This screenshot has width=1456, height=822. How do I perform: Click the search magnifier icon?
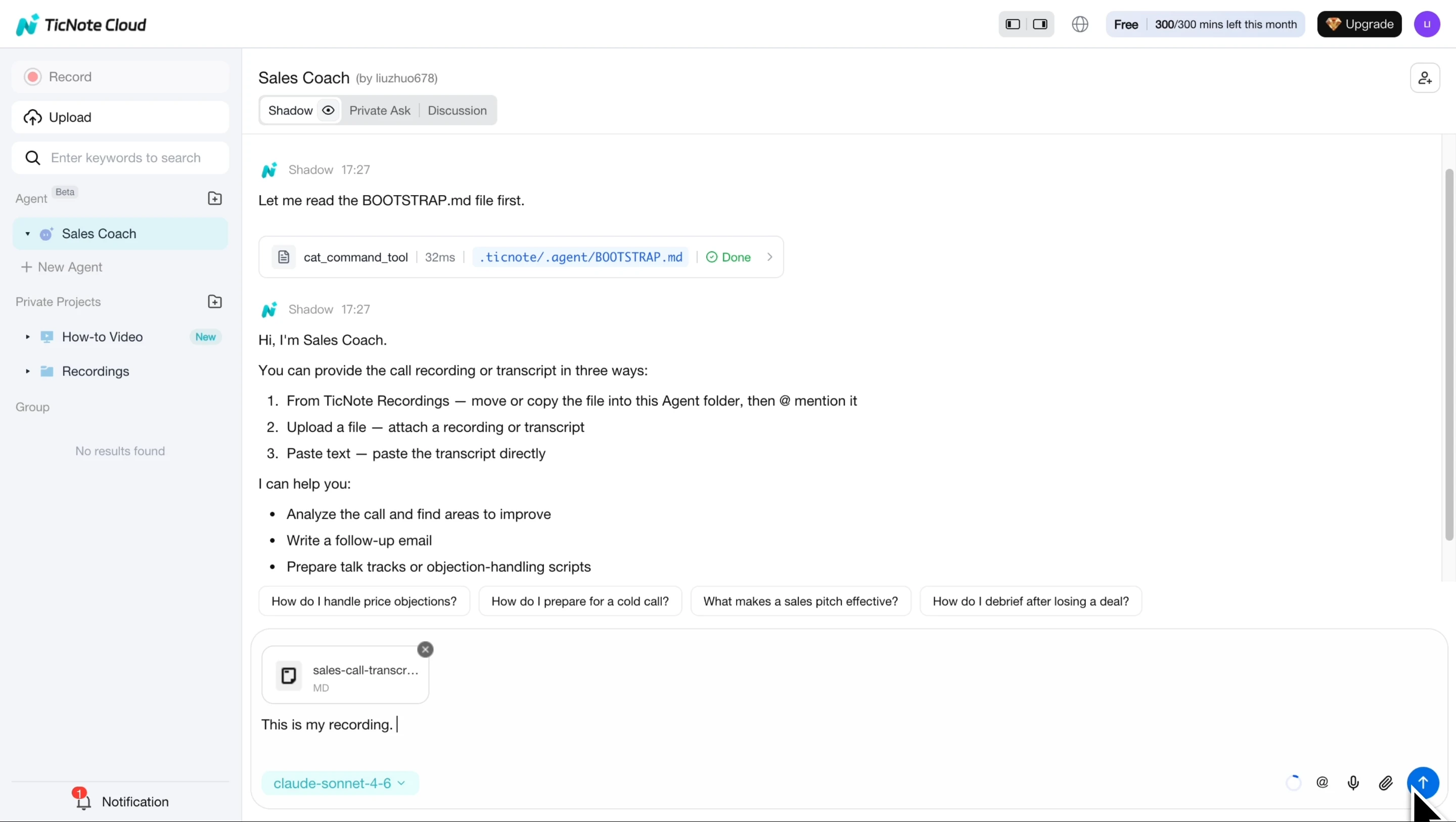pos(33,158)
